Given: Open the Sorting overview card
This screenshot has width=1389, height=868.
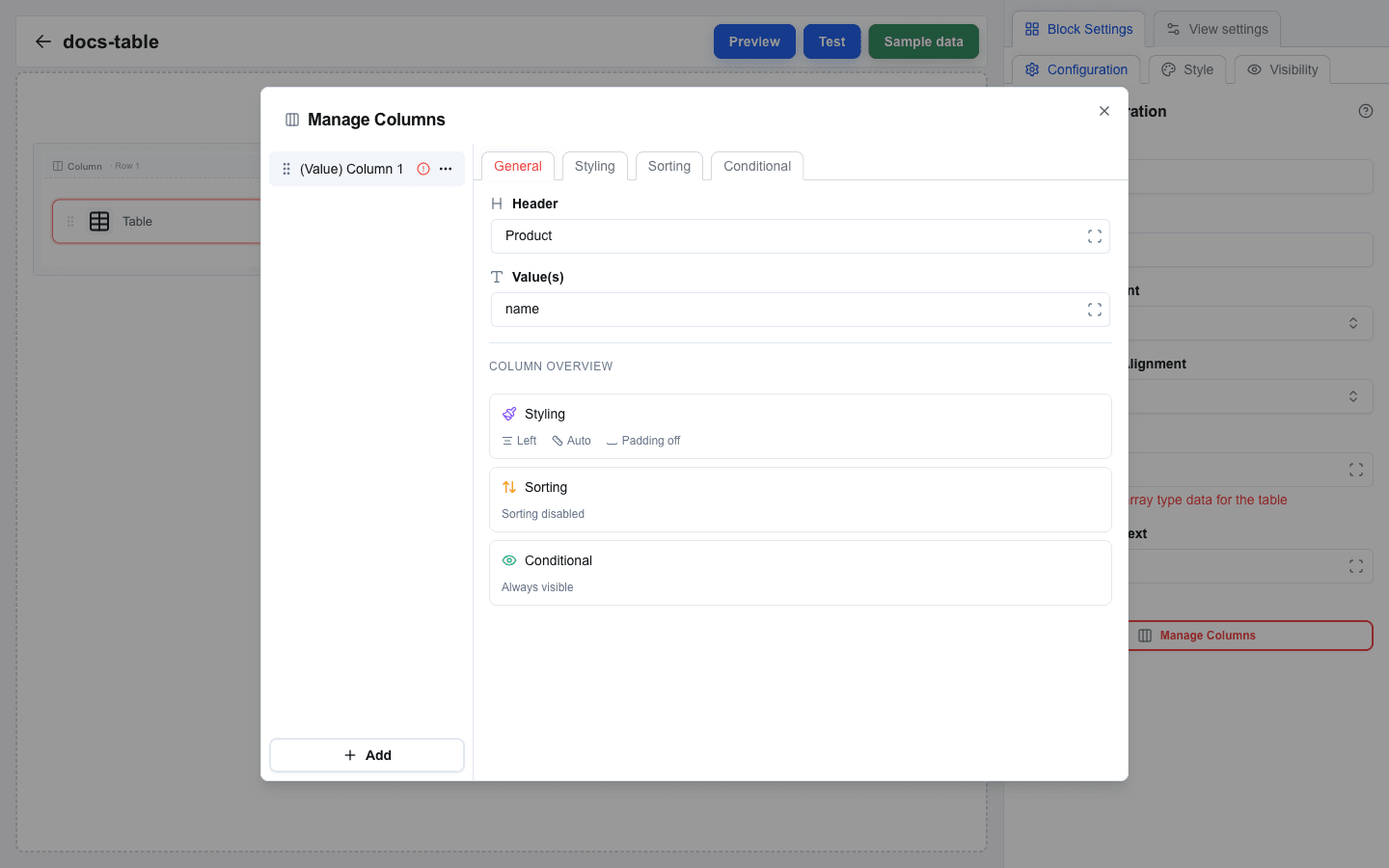Looking at the screenshot, I should coord(800,500).
